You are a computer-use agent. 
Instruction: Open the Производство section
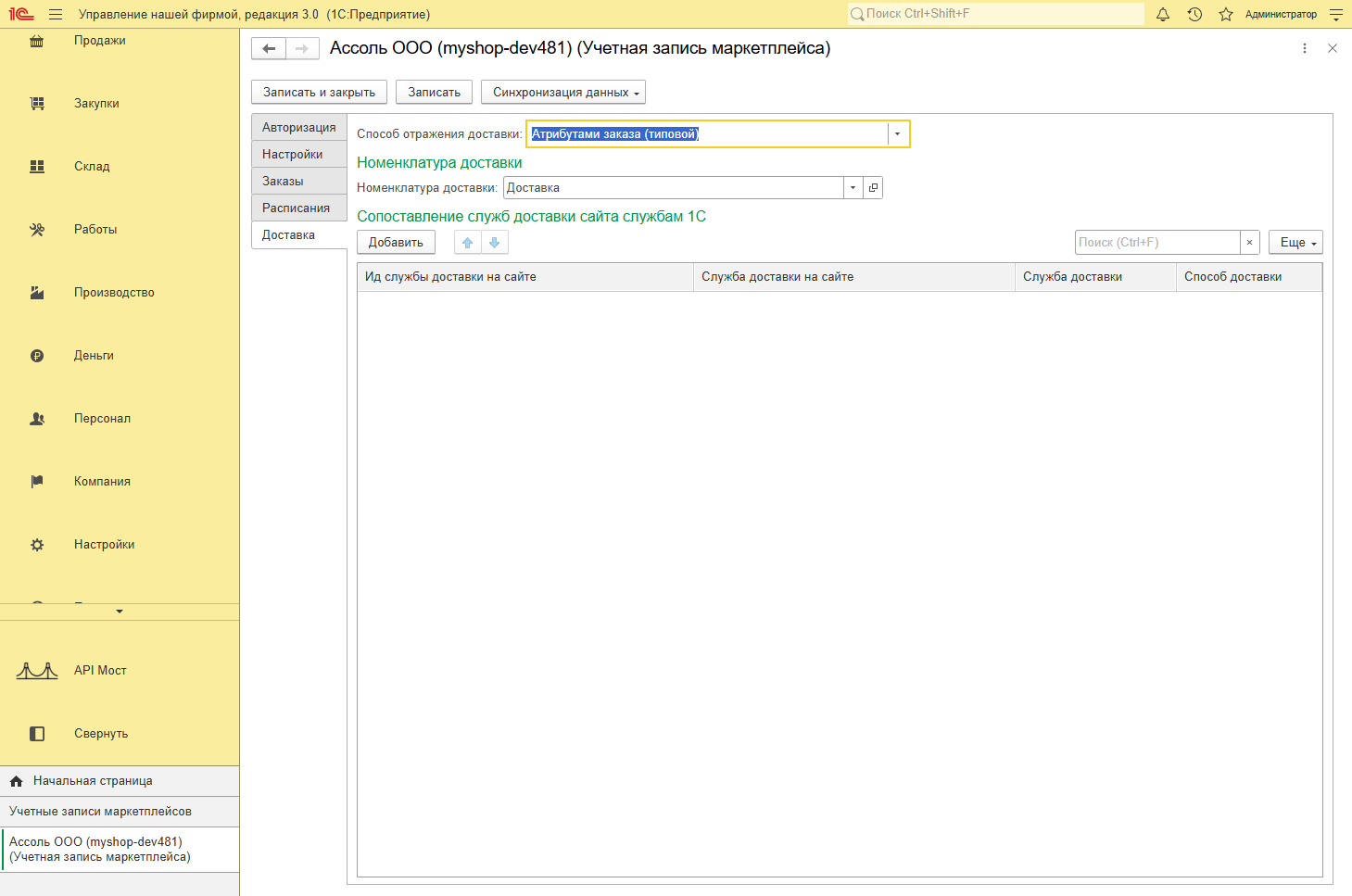pyautogui.click(x=114, y=293)
